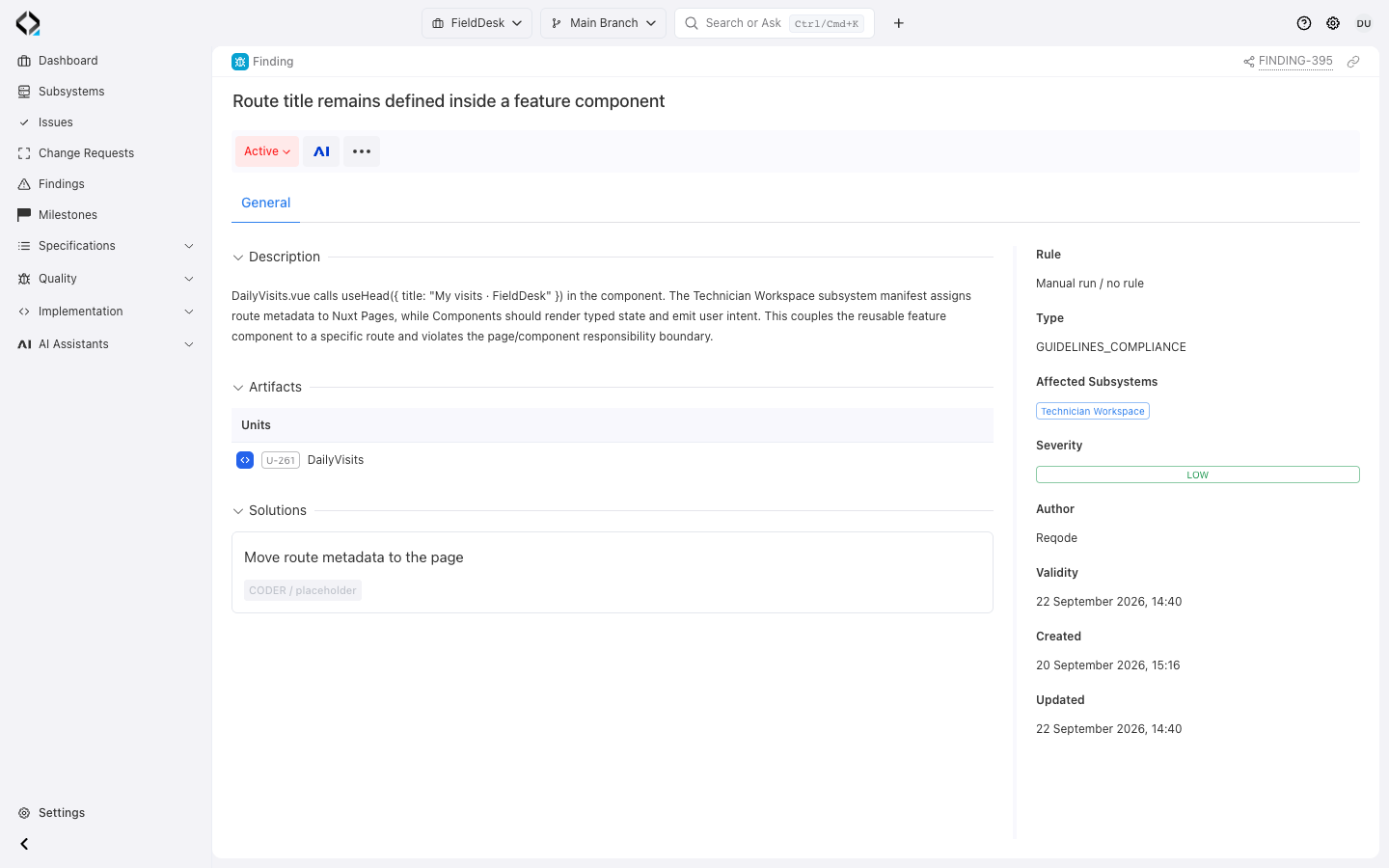Image resolution: width=1389 pixels, height=868 pixels.
Task: Select the General tab
Action: pos(265,203)
